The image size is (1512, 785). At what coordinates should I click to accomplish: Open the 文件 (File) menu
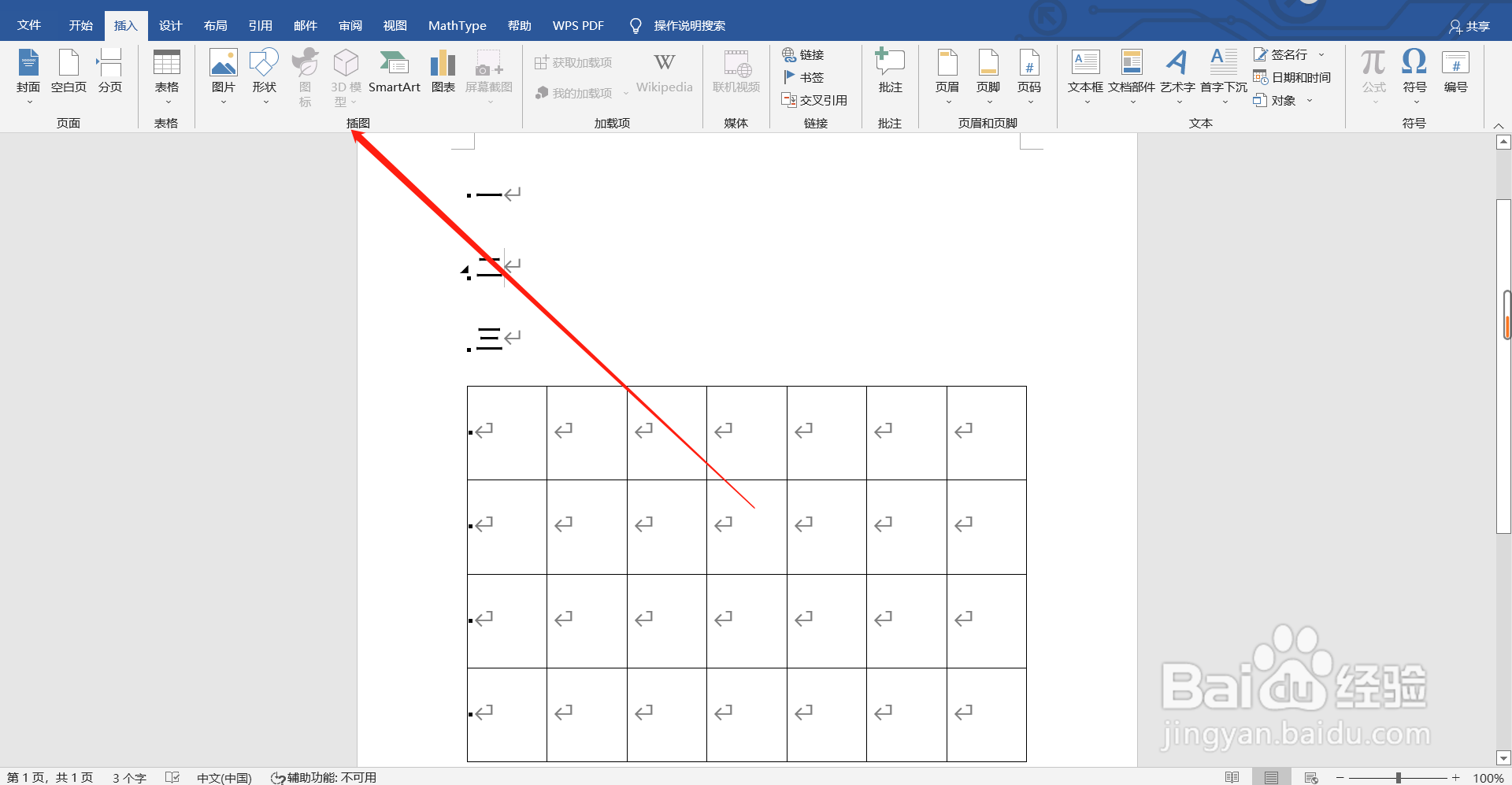click(x=29, y=26)
